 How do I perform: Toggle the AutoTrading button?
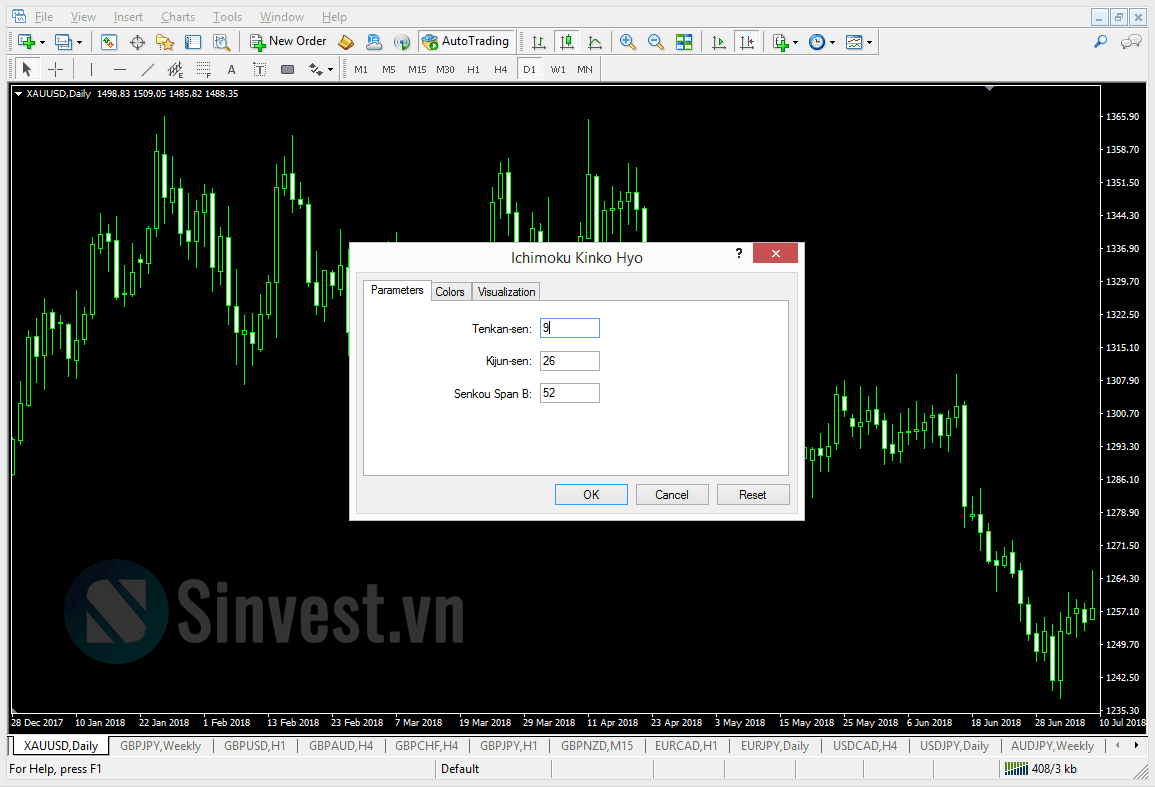click(x=466, y=42)
